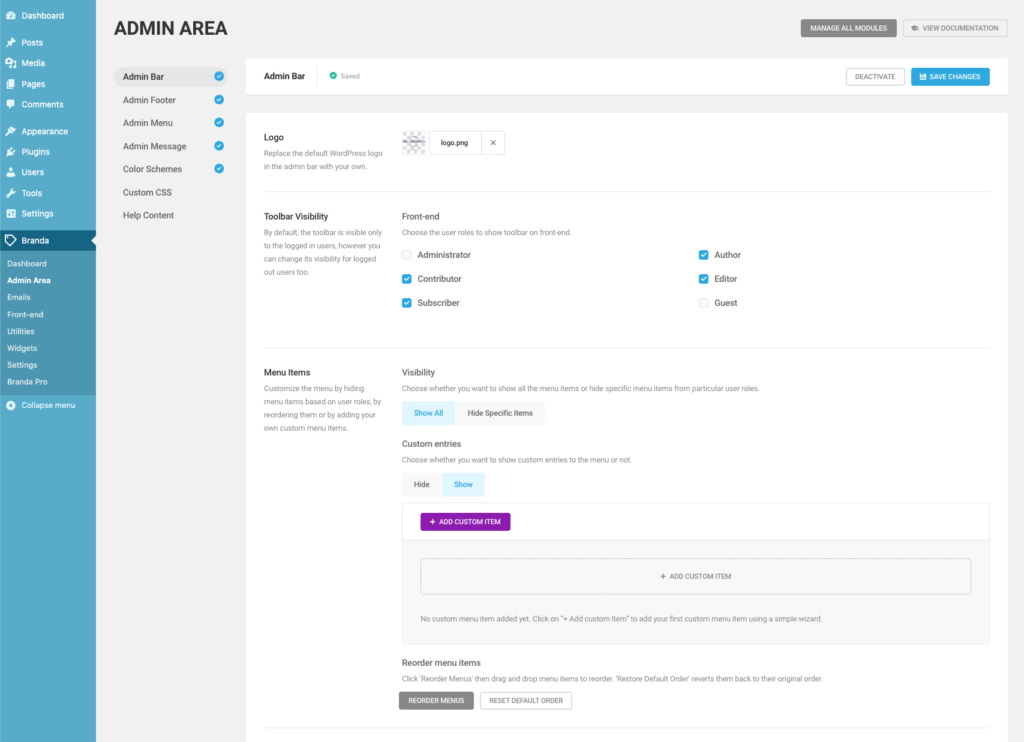Click the logo image thumbnail preview
This screenshot has height=742, width=1024.
[414, 142]
